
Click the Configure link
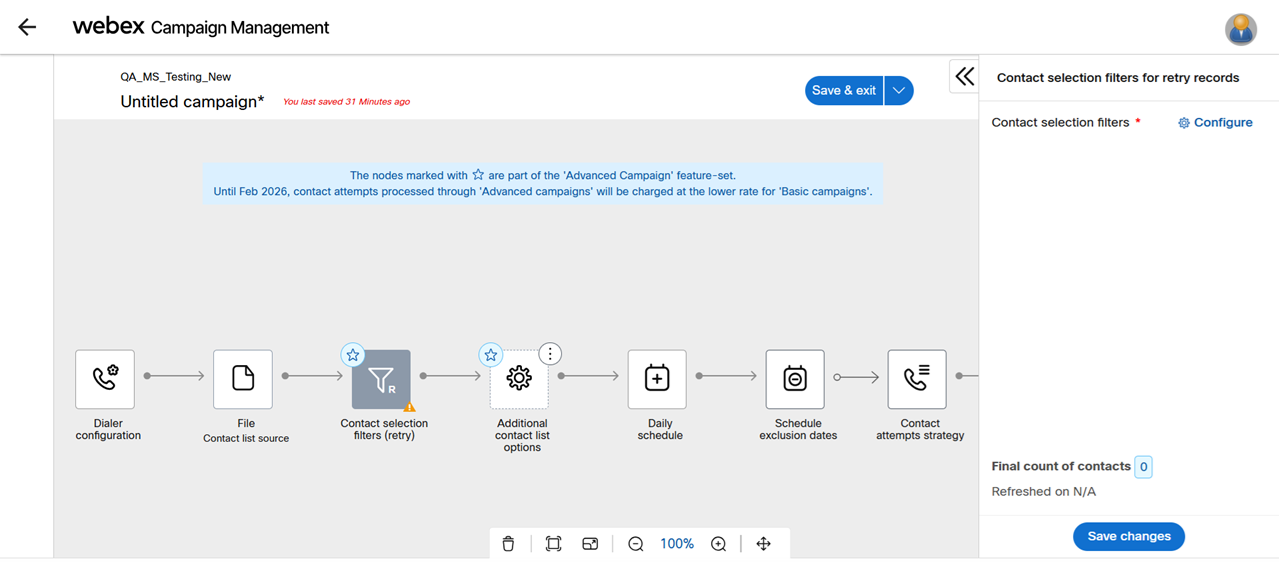click(1215, 122)
